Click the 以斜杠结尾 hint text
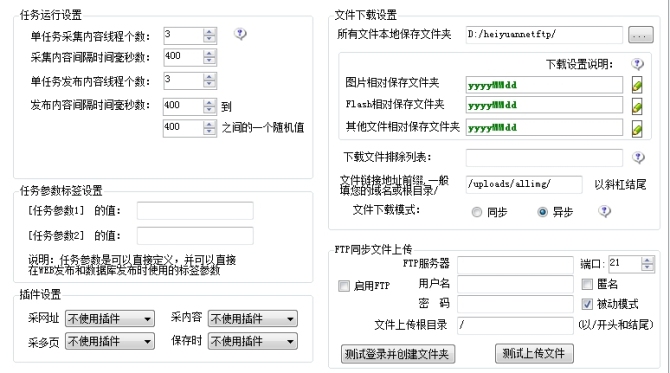The image size is (670, 373). coord(620,185)
